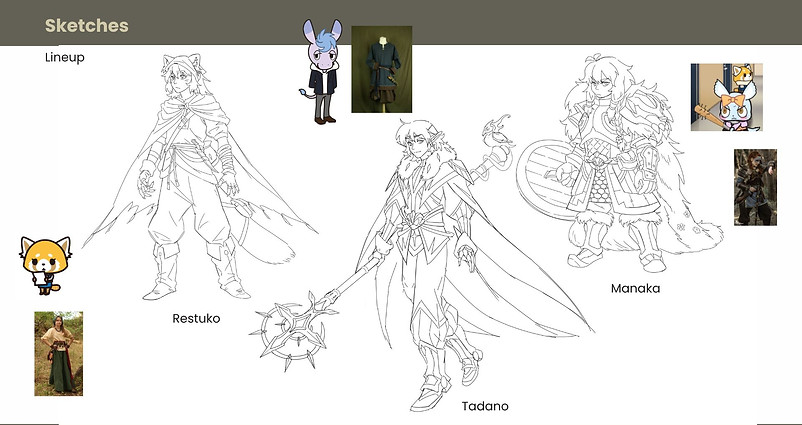Viewport: 802px width, 425px height.
Task: Select the Manaka armored character sketch
Action: pos(619,164)
